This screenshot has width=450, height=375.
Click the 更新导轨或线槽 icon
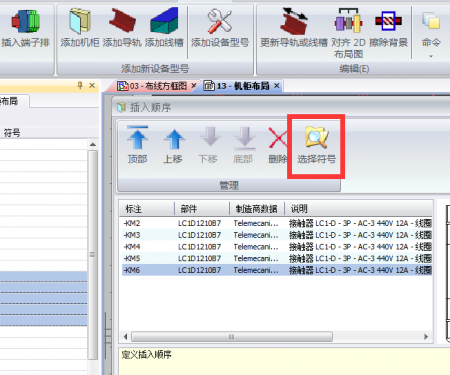click(x=294, y=21)
